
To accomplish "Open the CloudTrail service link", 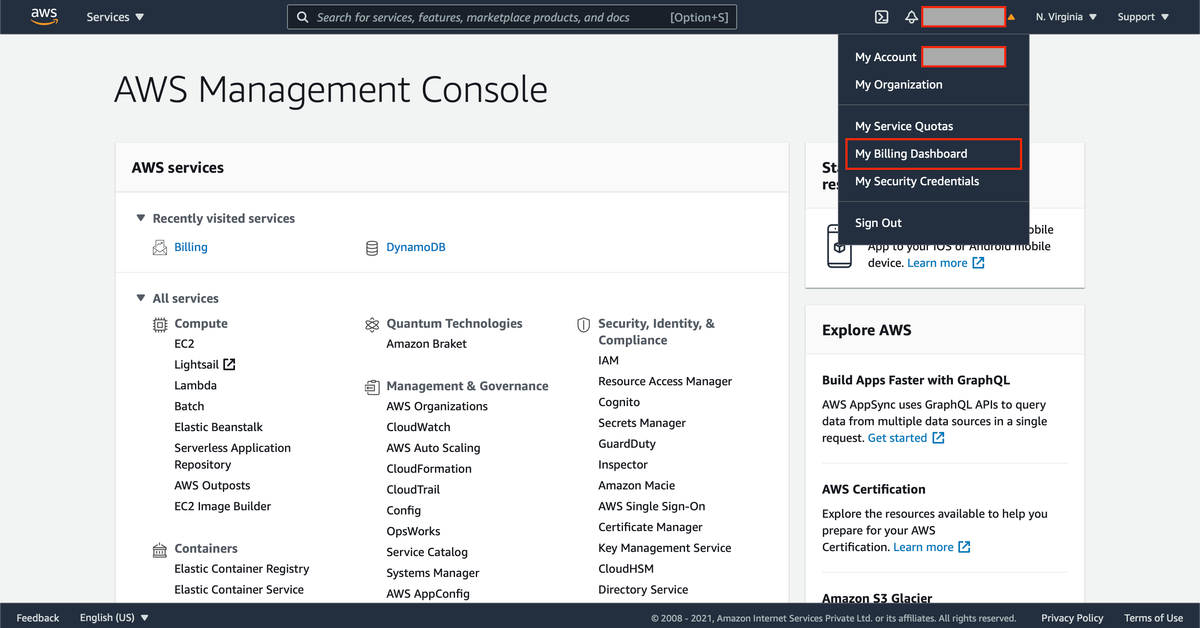I will pos(413,490).
